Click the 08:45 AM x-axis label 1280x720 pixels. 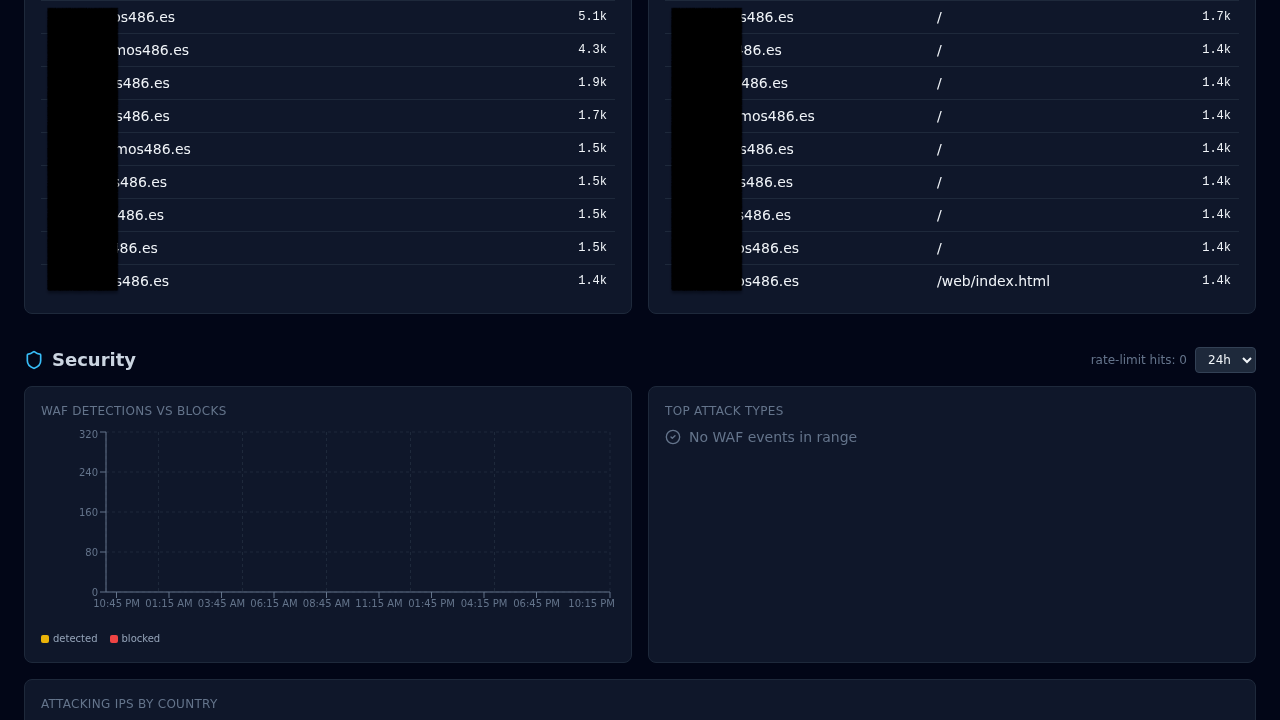click(326, 604)
